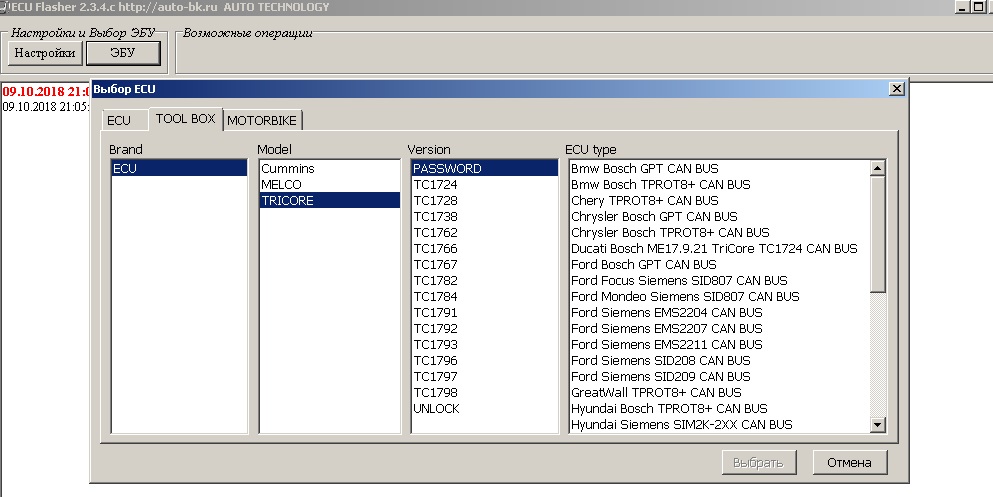The width and height of the screenshot is (993, 497).
Task: Click the ECU type list scroll-down arrow
Action: click(878, 425)
